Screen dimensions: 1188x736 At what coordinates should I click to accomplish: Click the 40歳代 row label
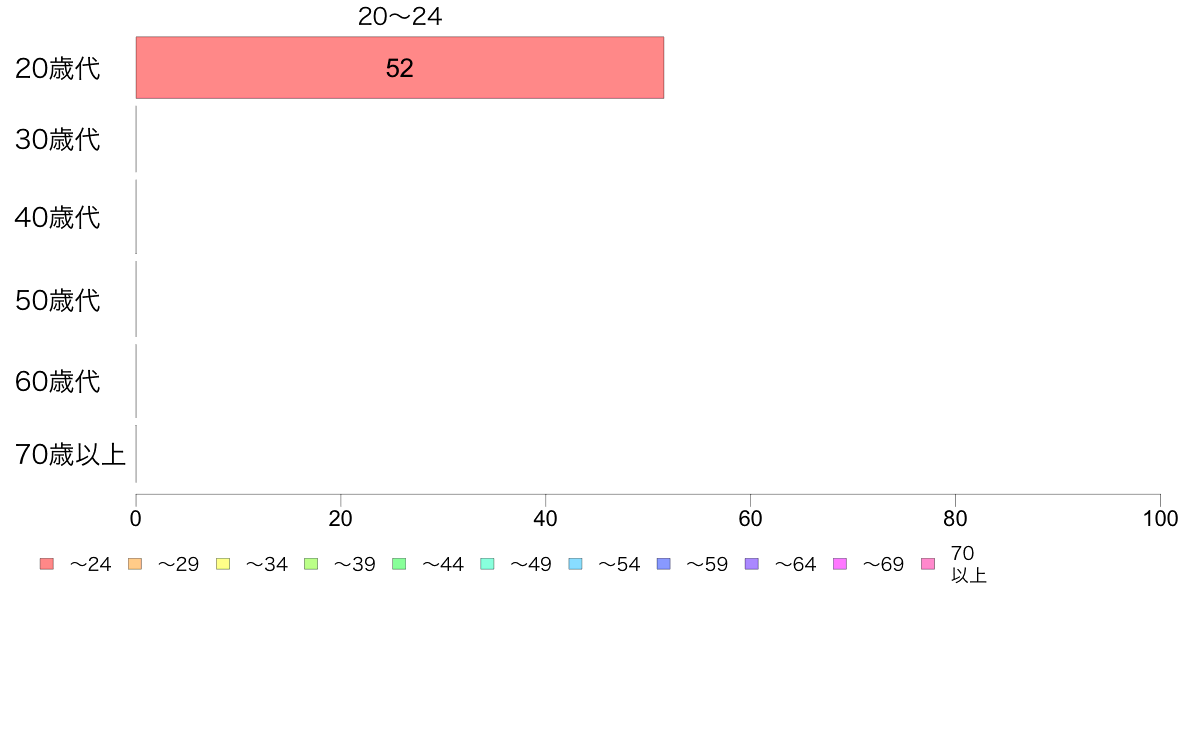58,218
